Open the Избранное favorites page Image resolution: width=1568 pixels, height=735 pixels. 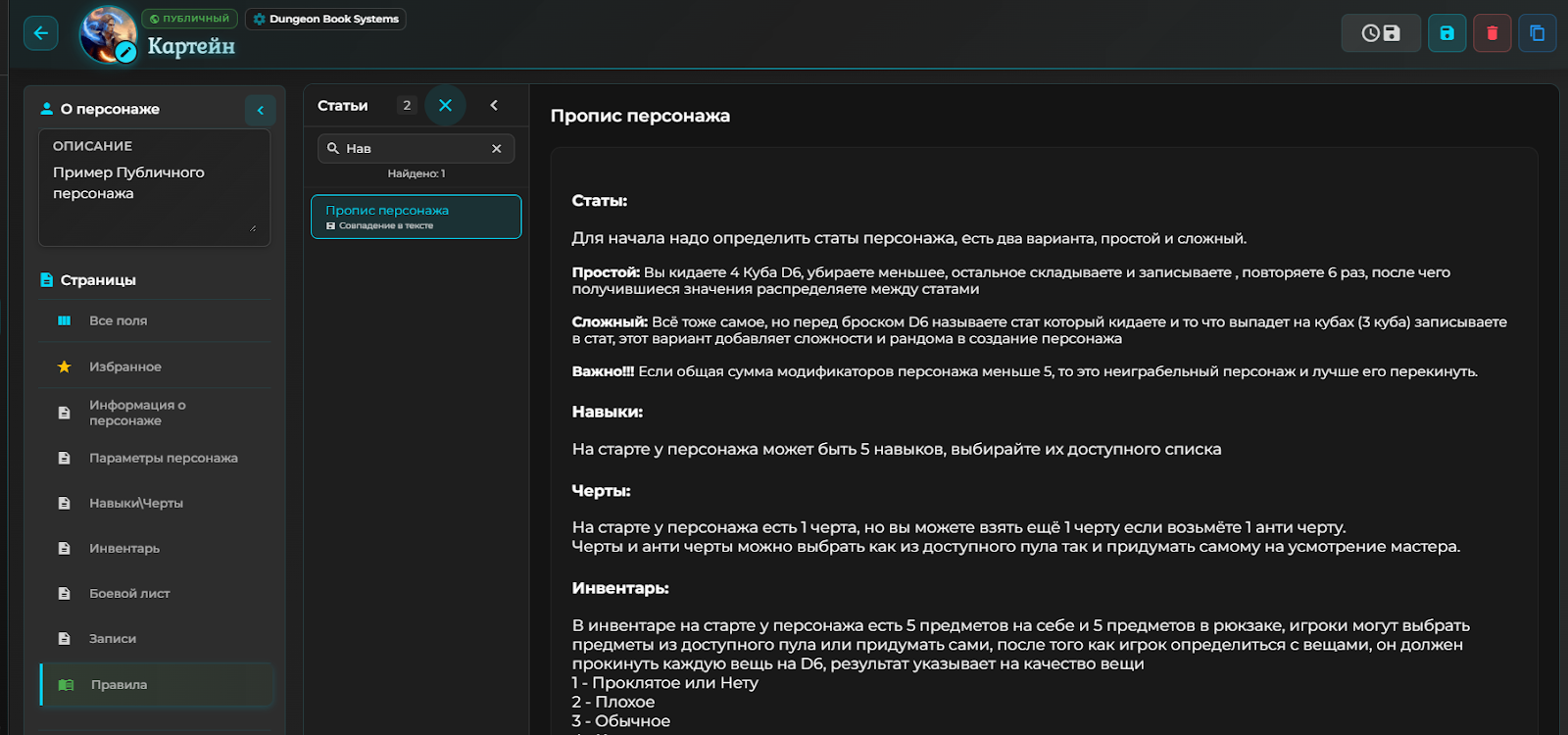point(124,367)
